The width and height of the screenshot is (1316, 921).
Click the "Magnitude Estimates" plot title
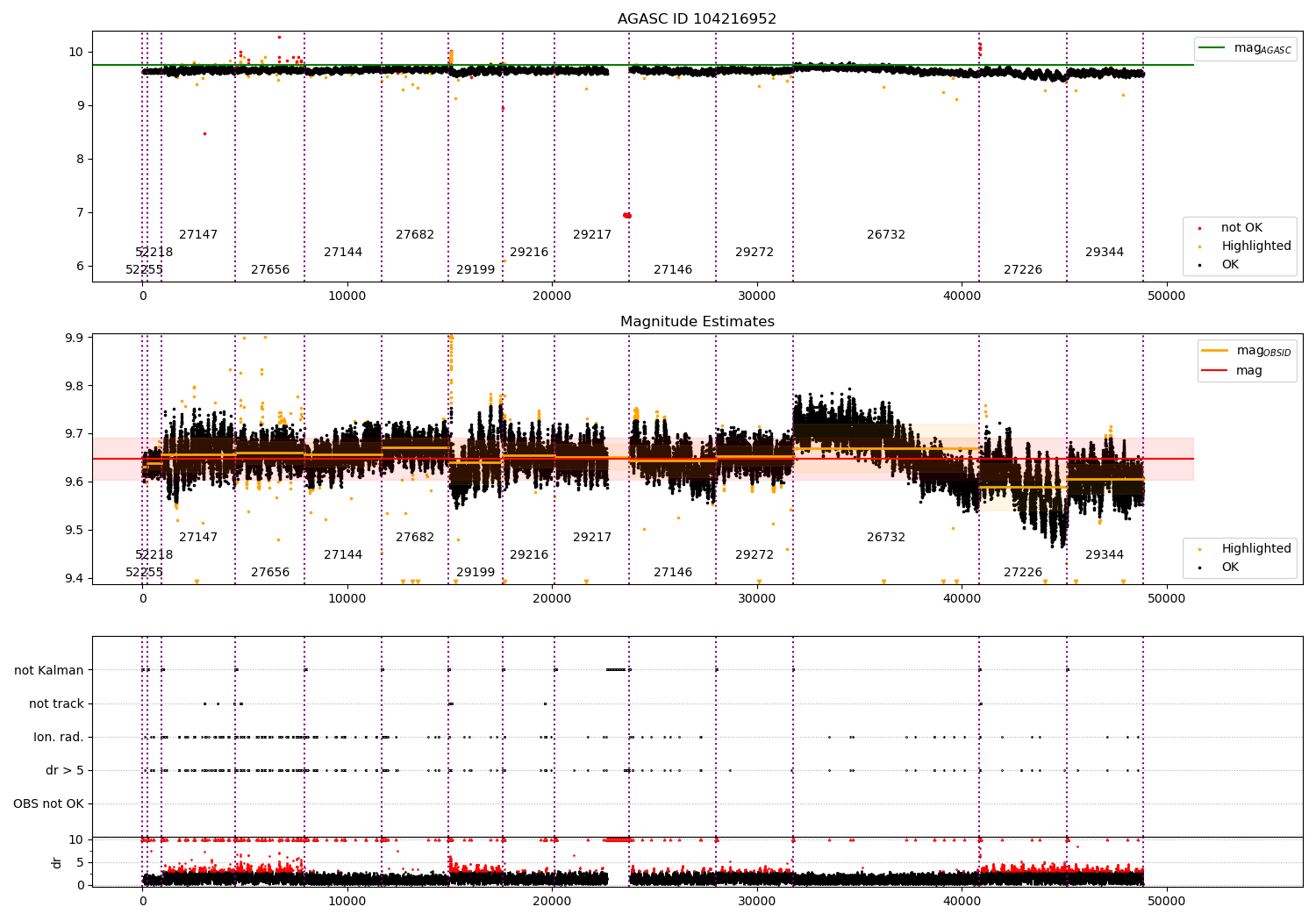697,321
